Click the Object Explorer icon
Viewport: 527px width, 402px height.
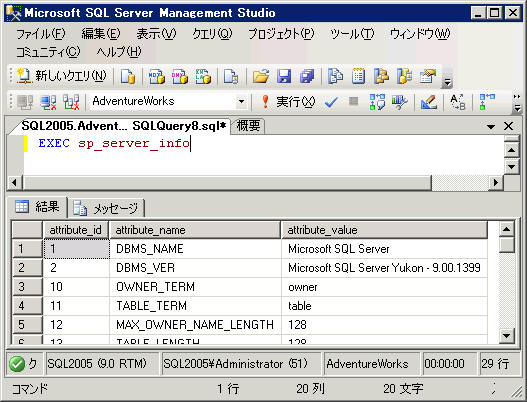tap(381, 76)
